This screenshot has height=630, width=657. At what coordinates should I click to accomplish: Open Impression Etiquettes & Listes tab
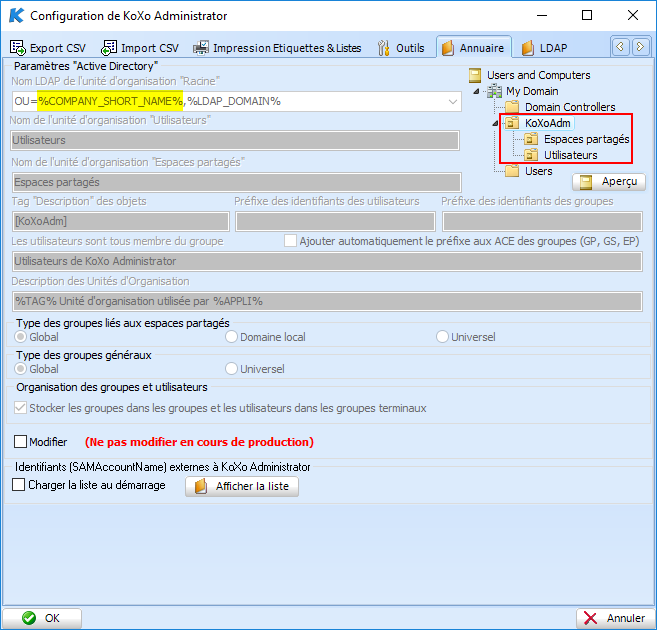tap(277, 48)
